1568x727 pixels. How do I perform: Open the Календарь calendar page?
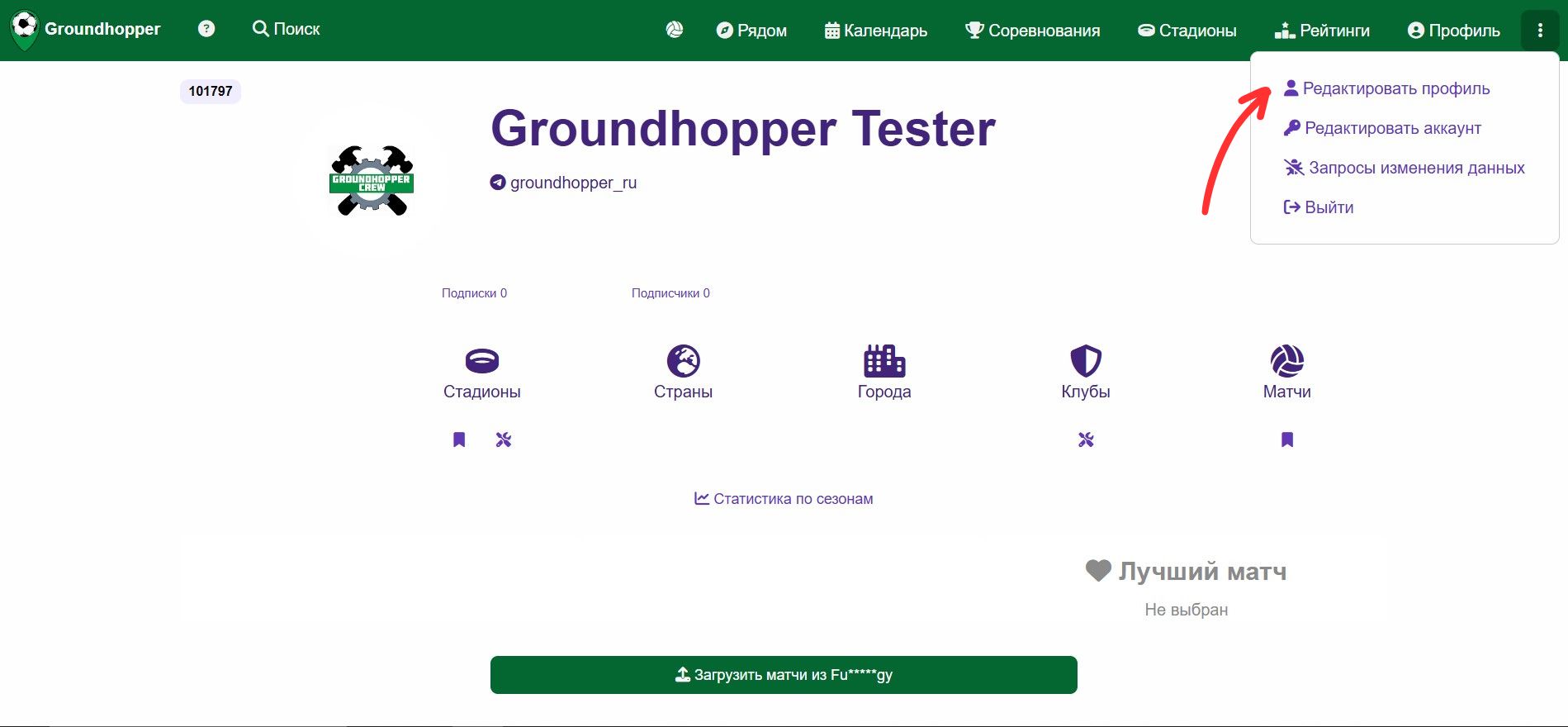coord(876,31)
